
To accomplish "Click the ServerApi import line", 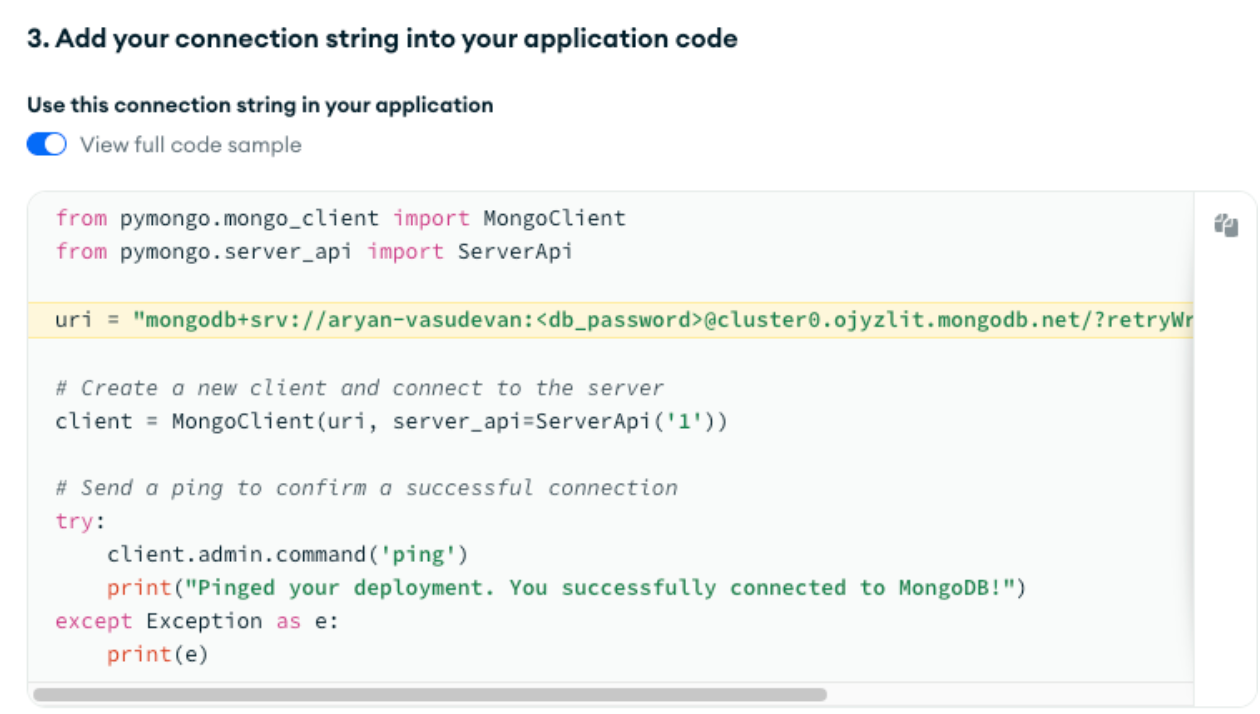I will point(314,251).
